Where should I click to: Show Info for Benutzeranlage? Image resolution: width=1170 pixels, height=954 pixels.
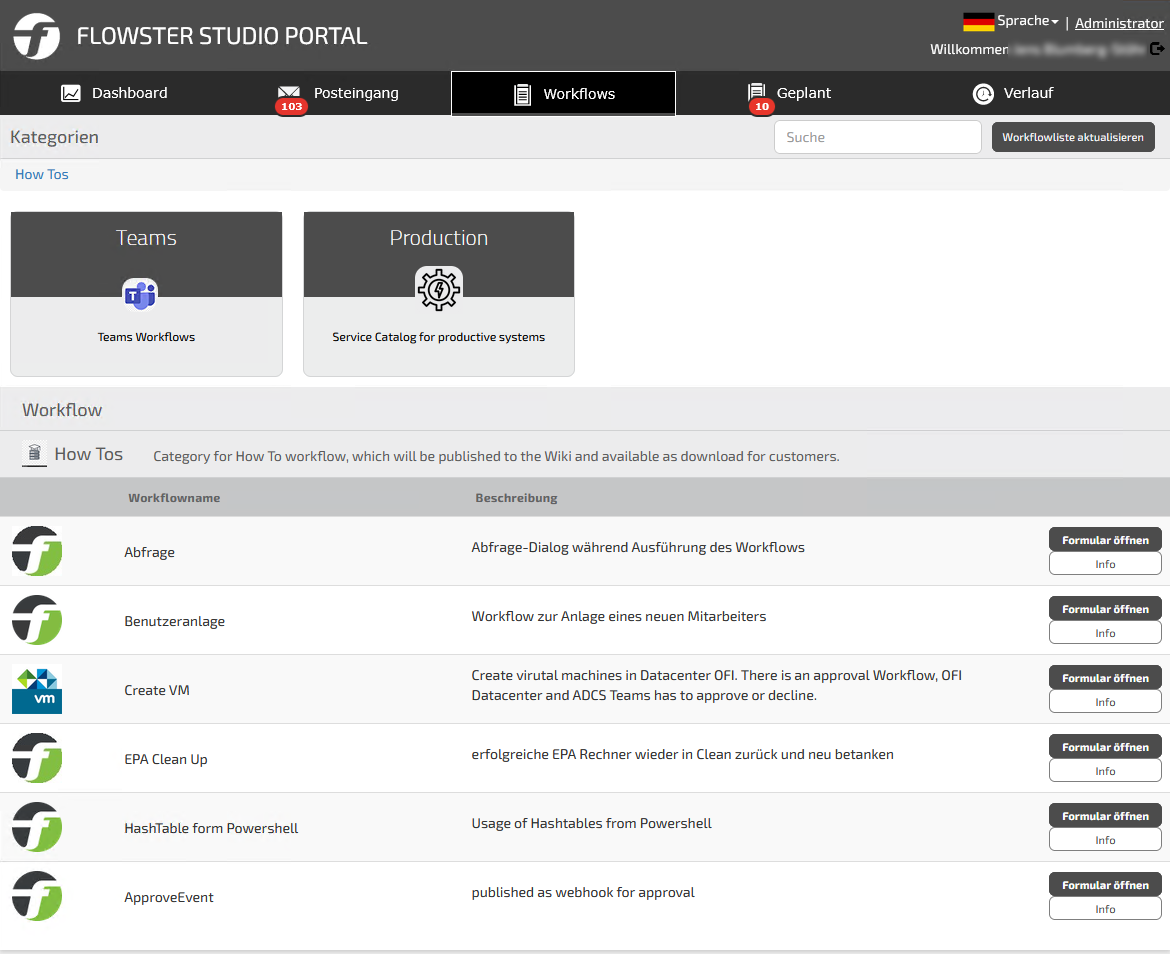1105,633
